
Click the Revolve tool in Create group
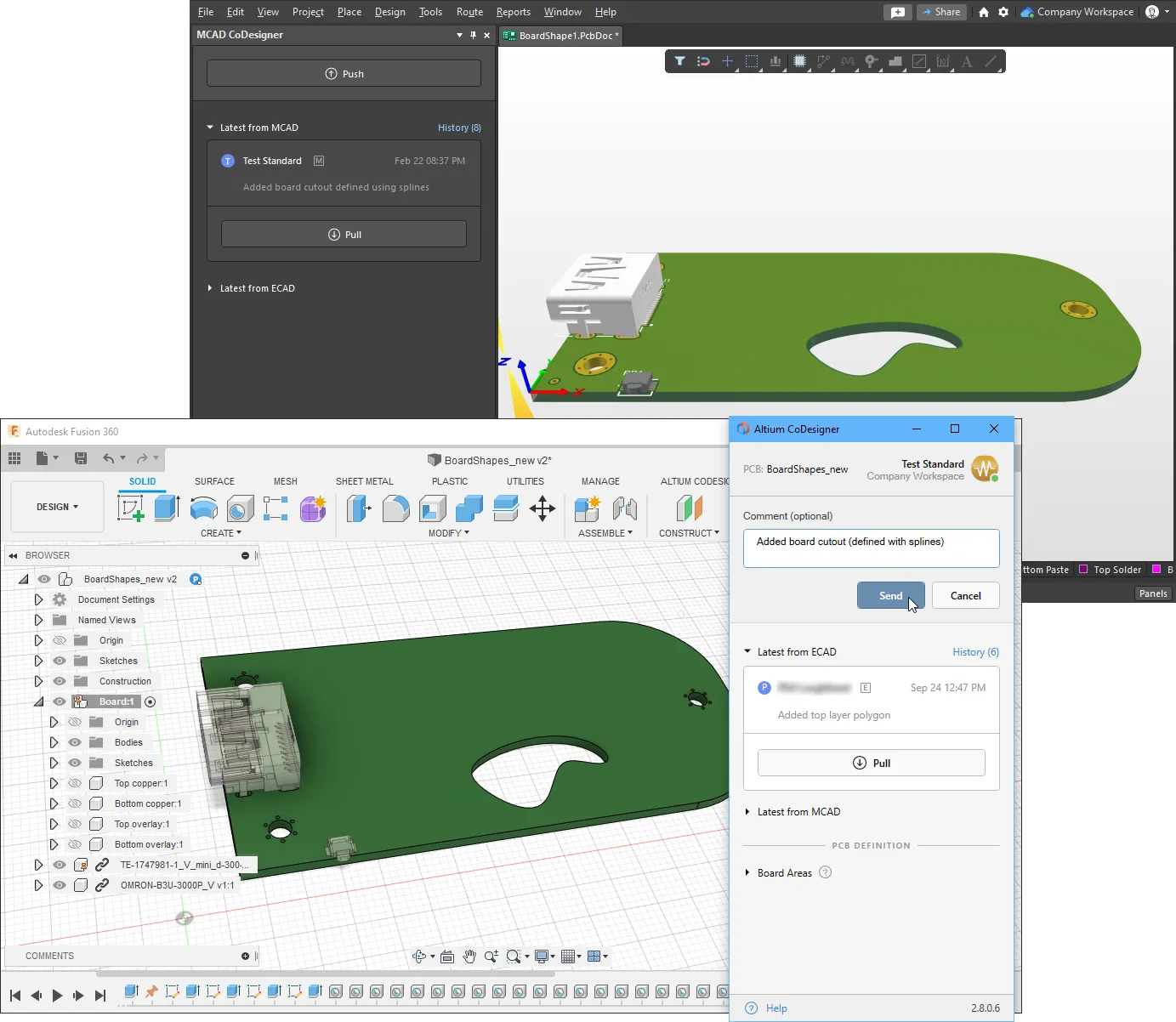(x=203, y=508)
